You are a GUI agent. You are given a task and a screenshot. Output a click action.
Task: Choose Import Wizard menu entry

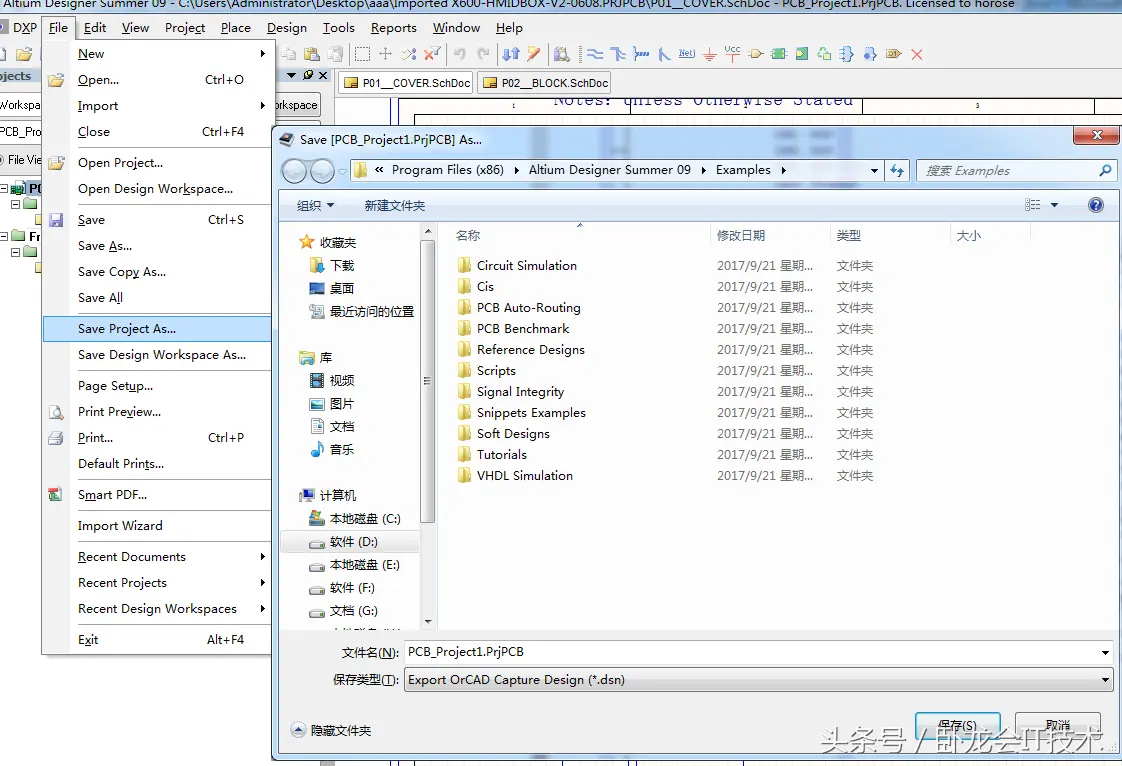[157, 525]
